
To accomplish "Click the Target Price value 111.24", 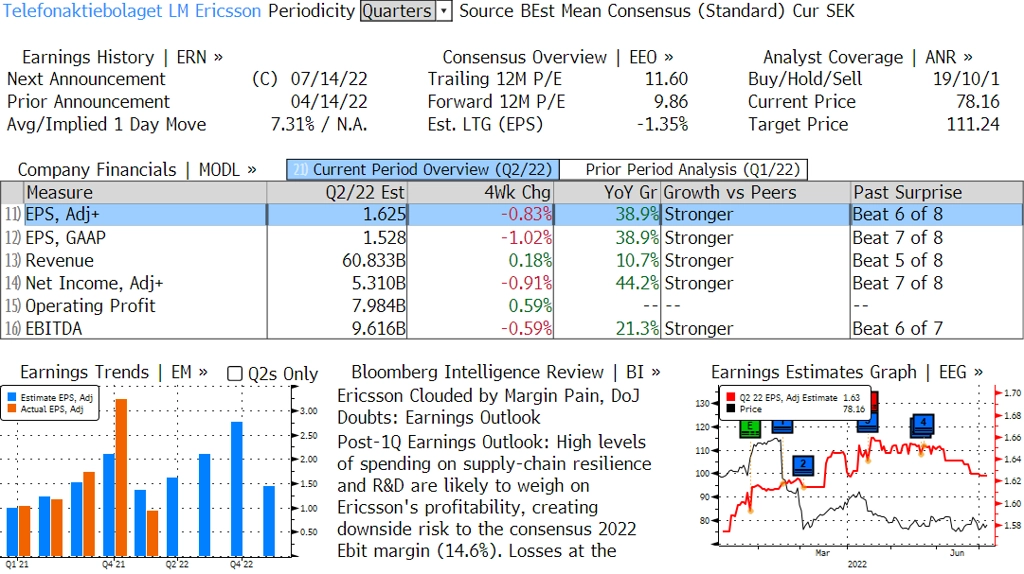I will pos(973,125).
